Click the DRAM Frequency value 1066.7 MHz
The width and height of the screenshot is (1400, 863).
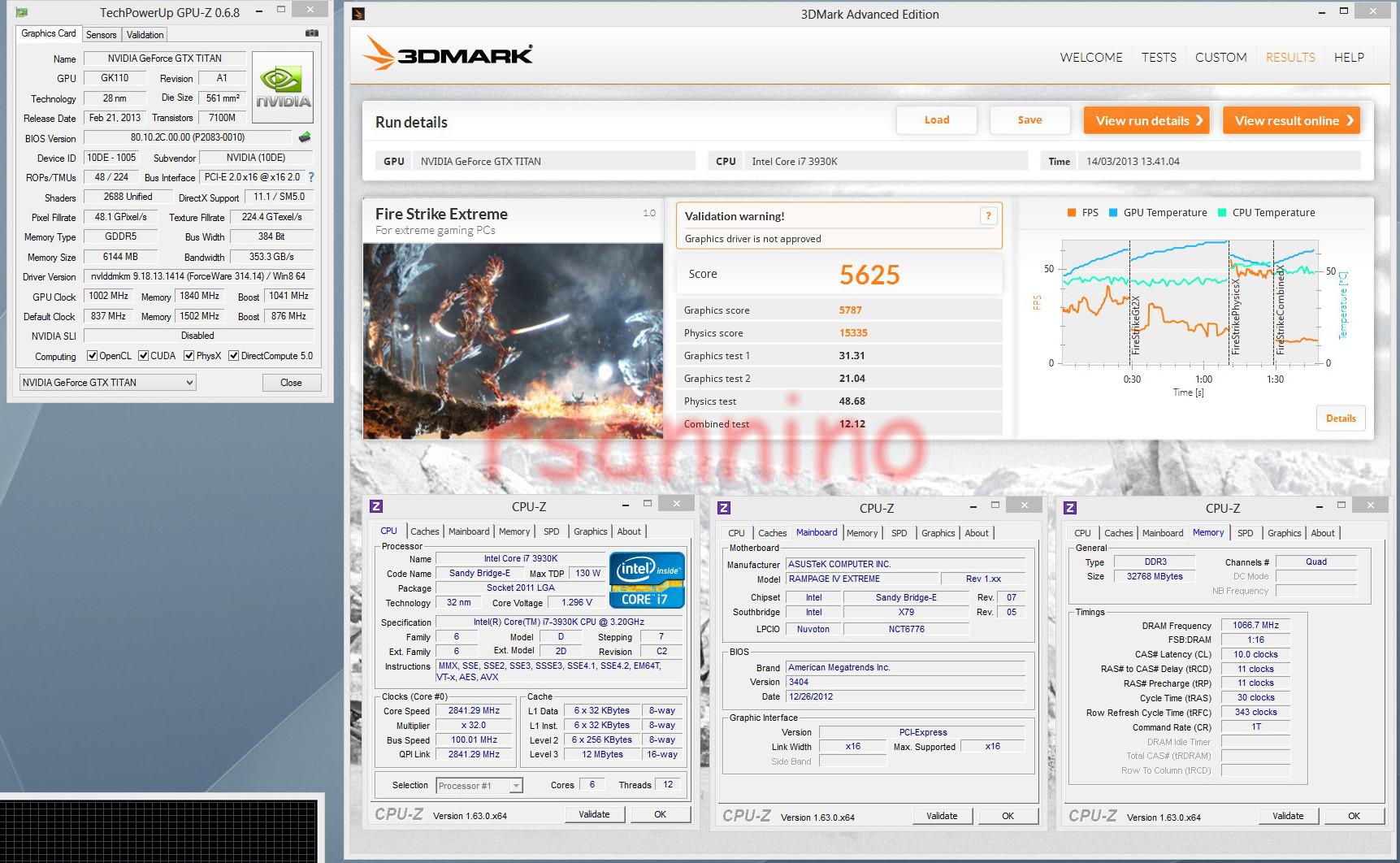coord(1255,625)
